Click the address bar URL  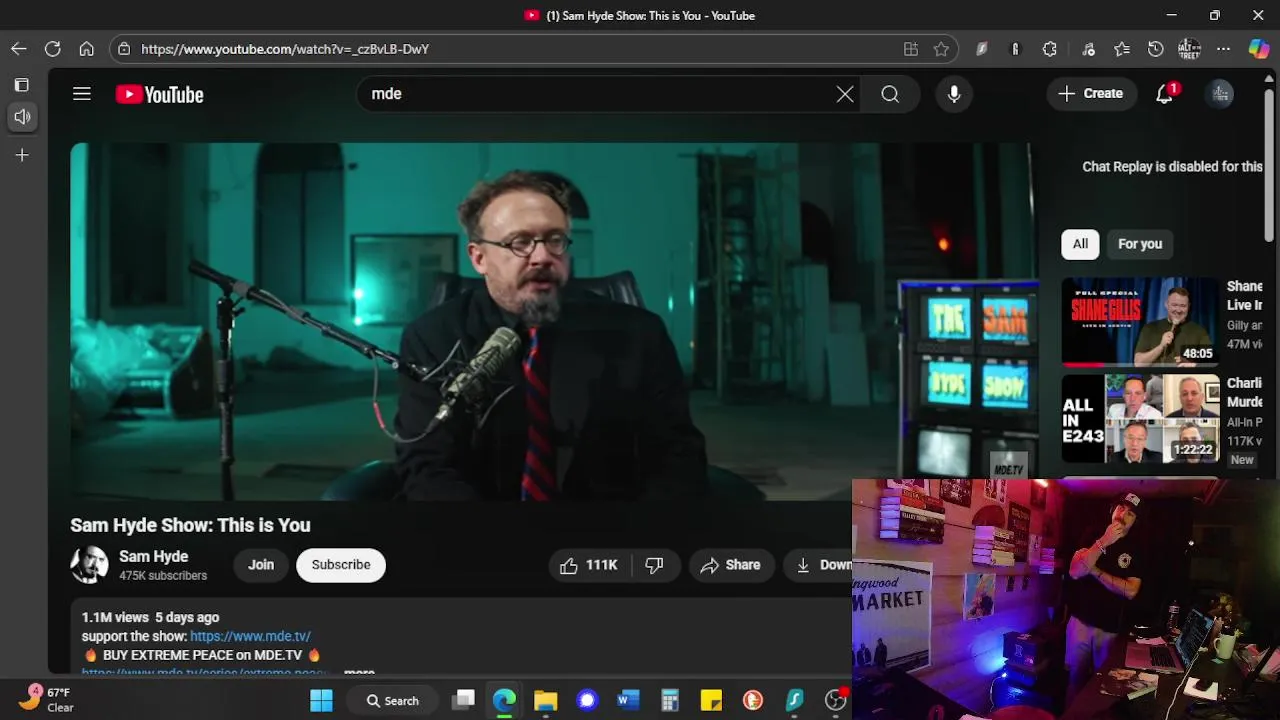285,49
